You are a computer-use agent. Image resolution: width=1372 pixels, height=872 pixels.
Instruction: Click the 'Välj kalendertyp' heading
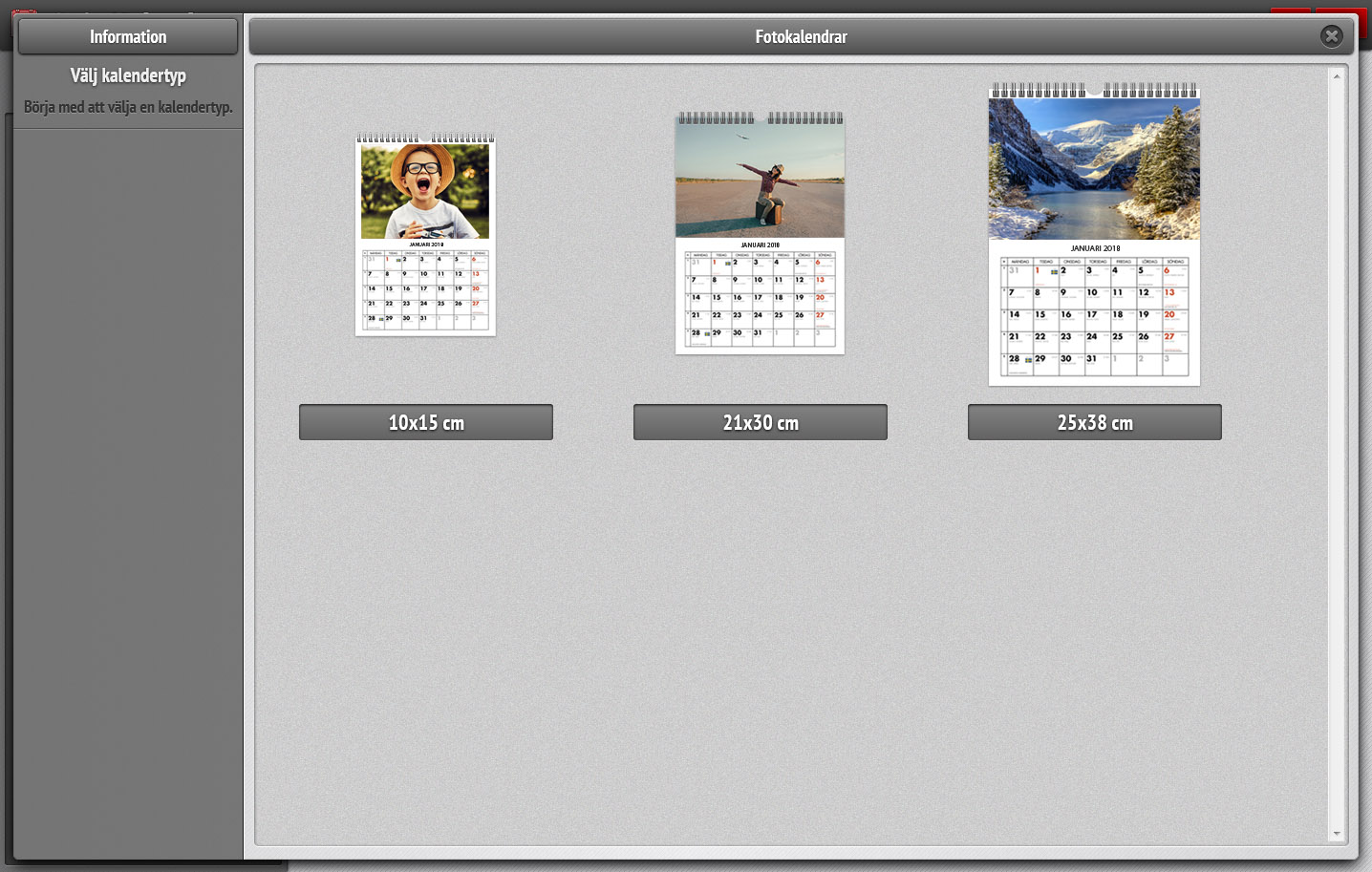[128, 75]
